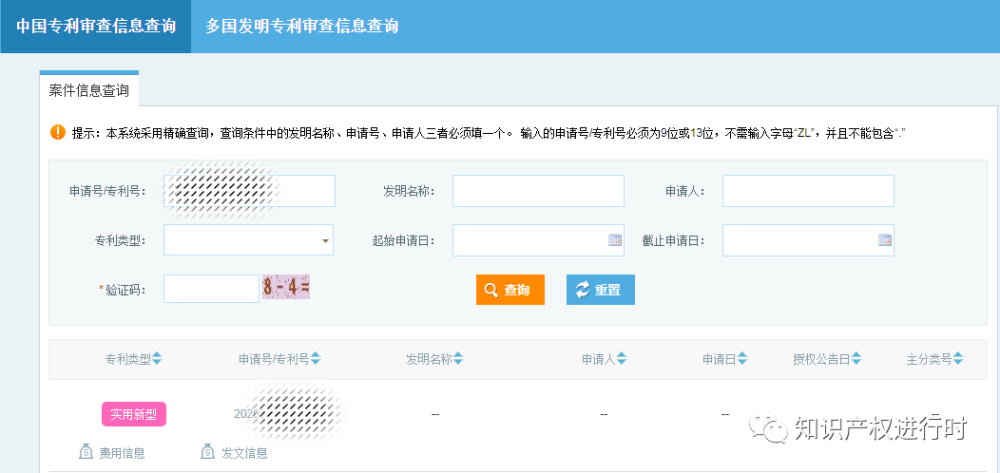Sort by 申请号/专利号 column arrows
1000x473 pixels.
[x=315, y=360]
